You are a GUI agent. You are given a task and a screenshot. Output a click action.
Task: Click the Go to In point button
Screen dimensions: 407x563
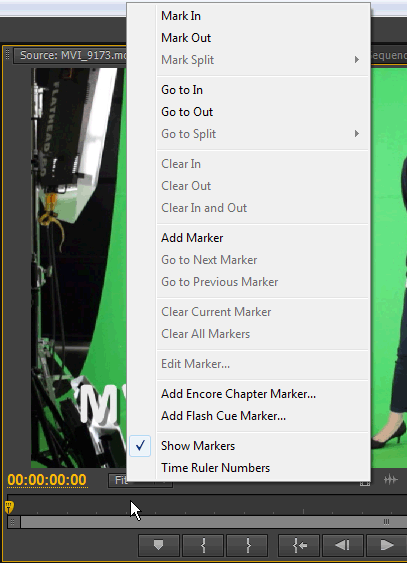299,545
